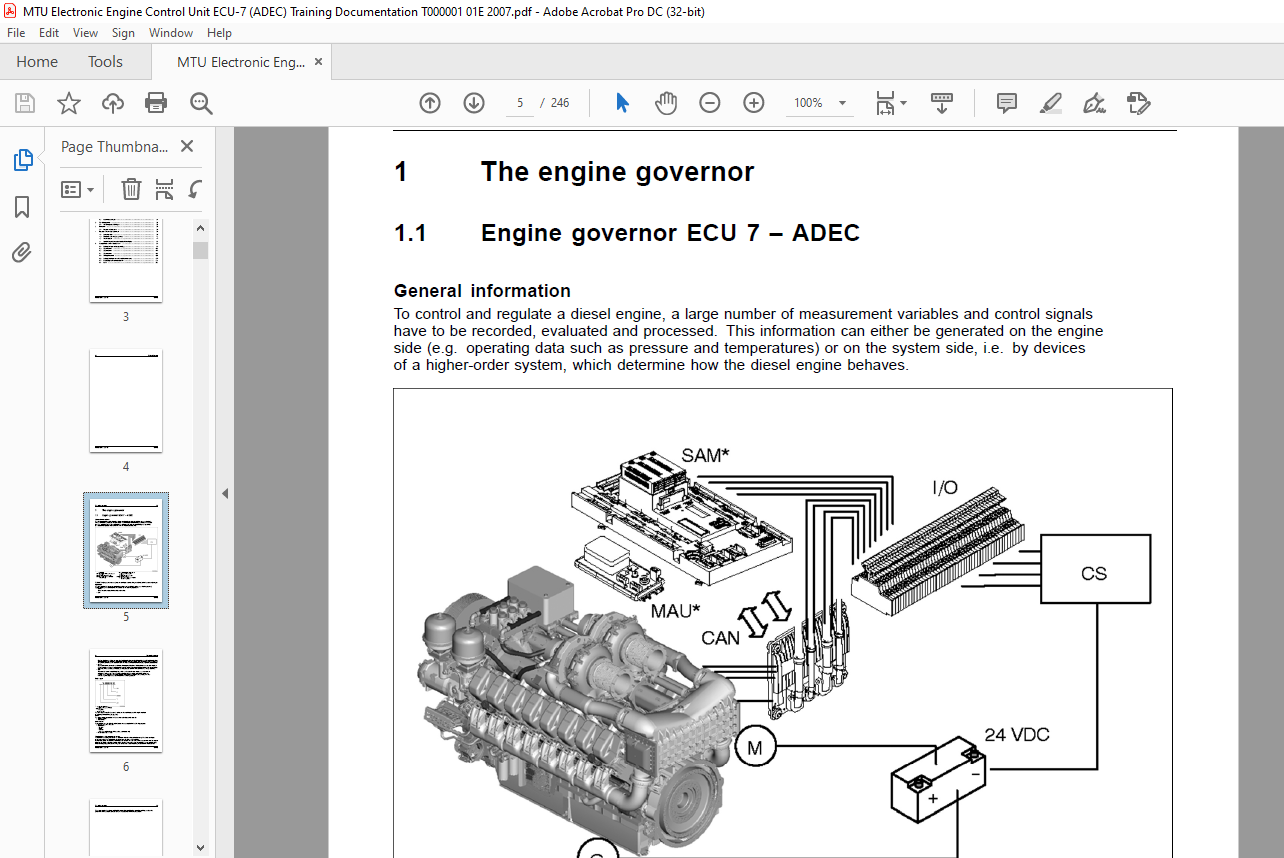Image resolution: width=1284 pixels, height=858 pixels.
Task: Zoom in with the plus icon
Action: 754,103
